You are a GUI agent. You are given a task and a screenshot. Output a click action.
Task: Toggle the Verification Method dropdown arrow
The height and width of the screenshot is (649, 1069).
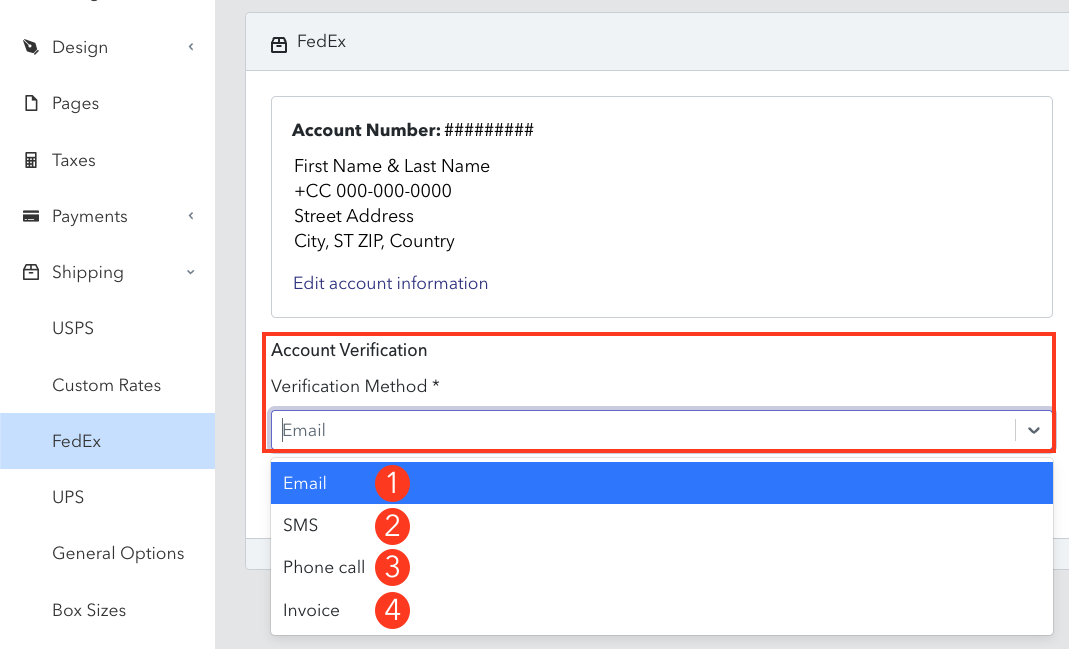pyautogui.click(x=1034, y=430)
